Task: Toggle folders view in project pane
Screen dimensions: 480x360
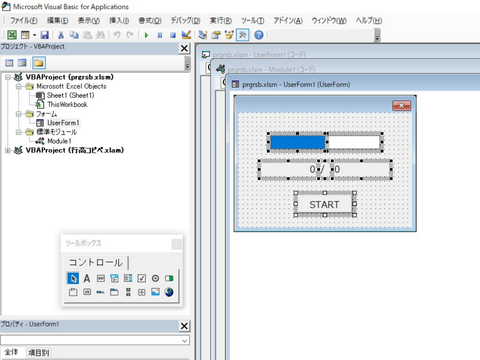Action: [x=39, y=63]
